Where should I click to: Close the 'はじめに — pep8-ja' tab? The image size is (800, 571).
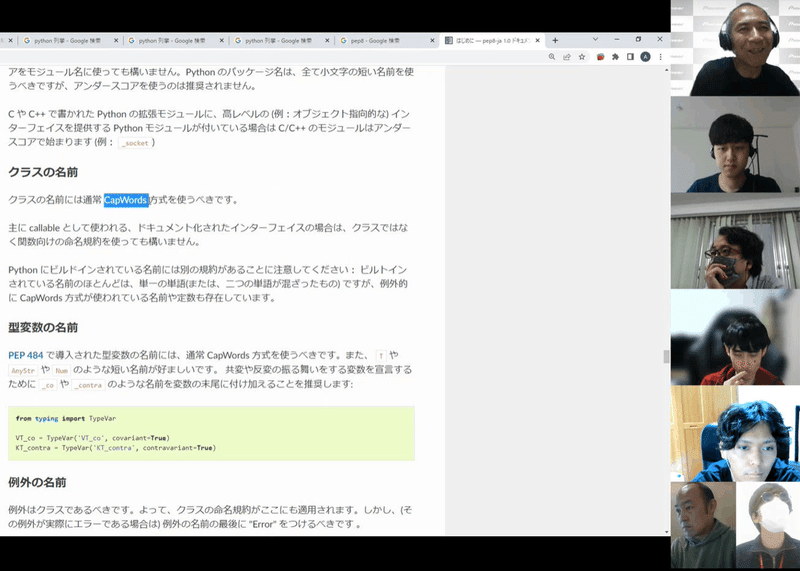(538, 40)
